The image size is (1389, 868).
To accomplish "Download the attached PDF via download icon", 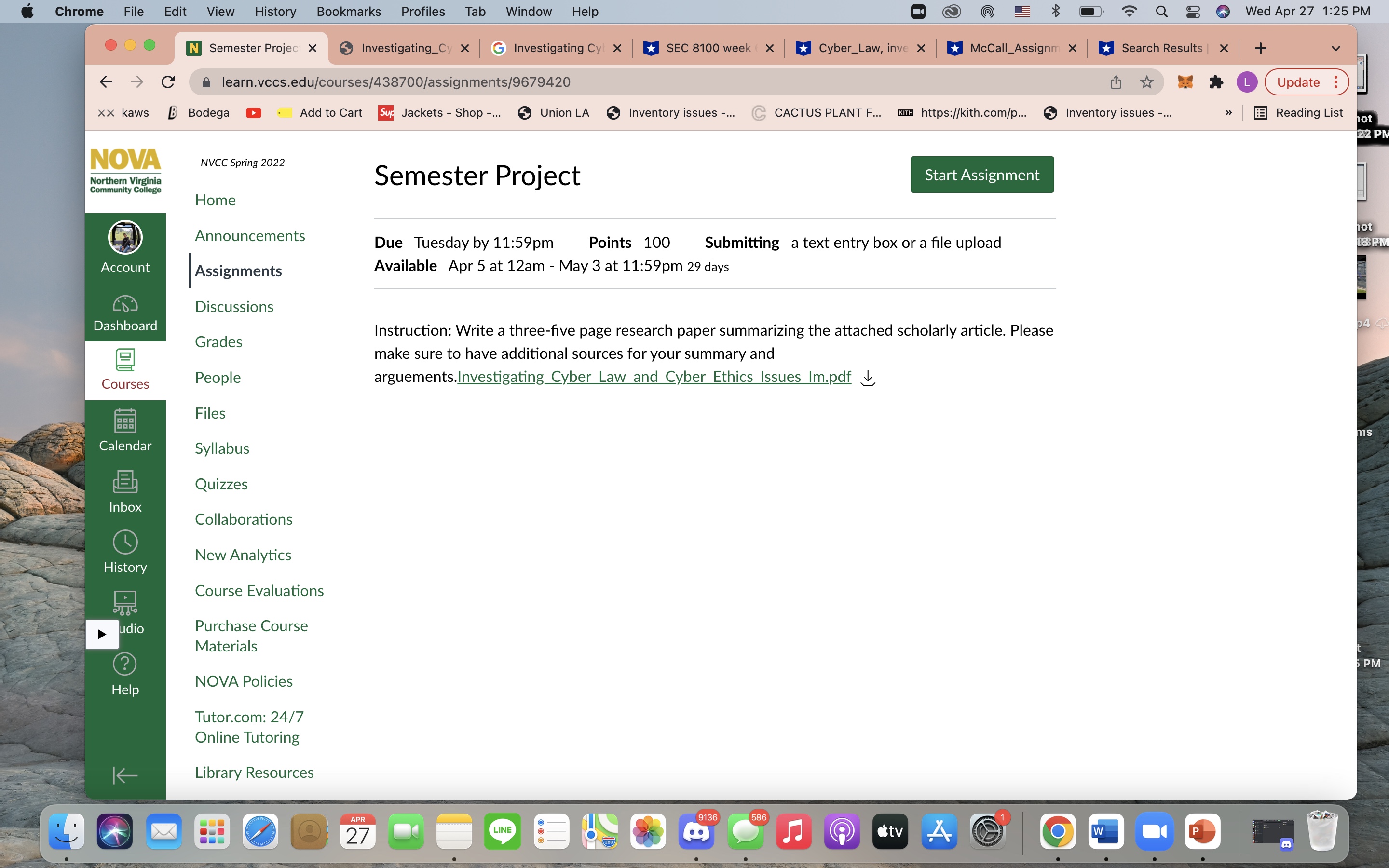I will (867, 378).
